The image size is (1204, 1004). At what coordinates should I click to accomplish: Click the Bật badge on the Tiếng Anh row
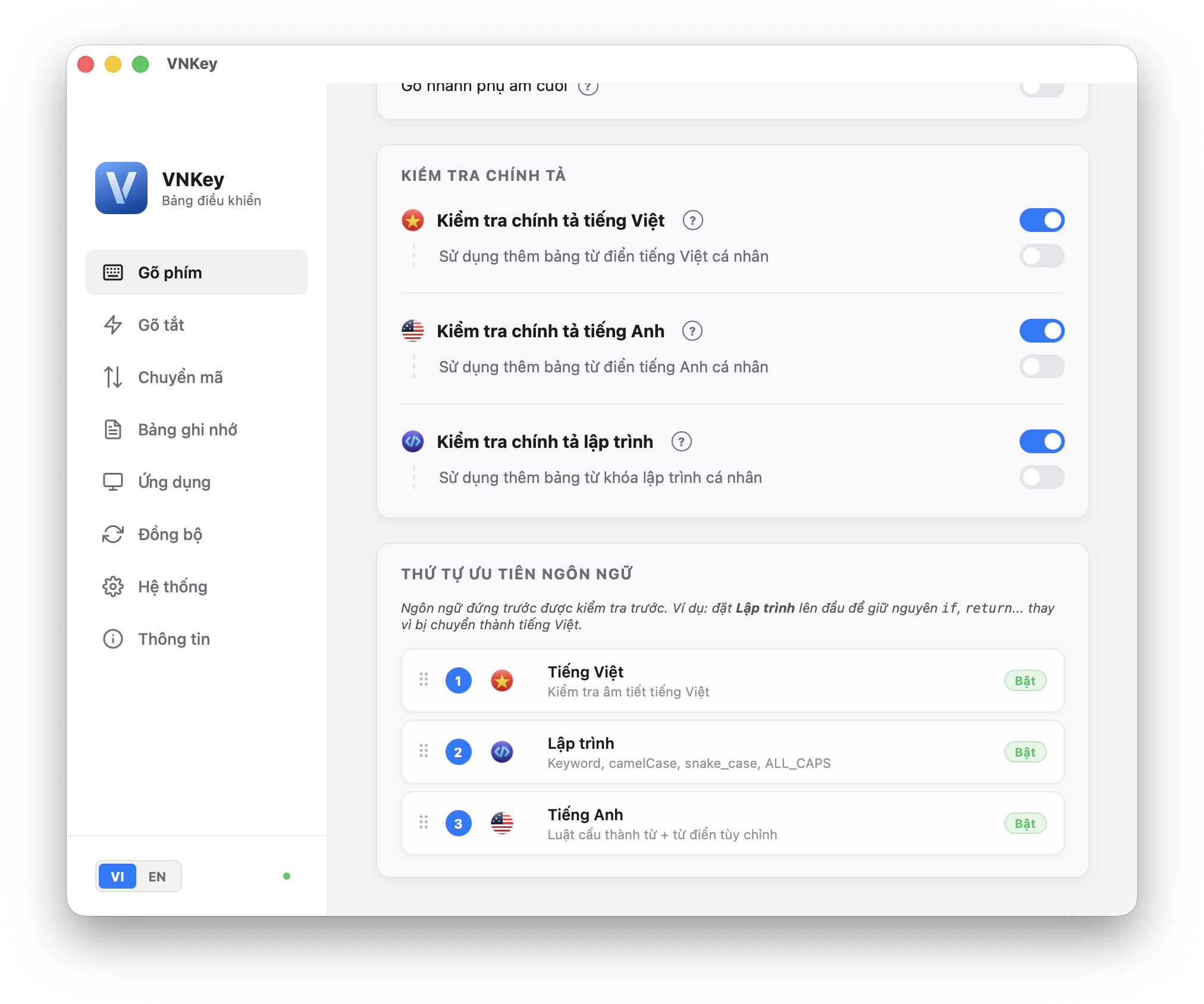tap(1025, 823)
